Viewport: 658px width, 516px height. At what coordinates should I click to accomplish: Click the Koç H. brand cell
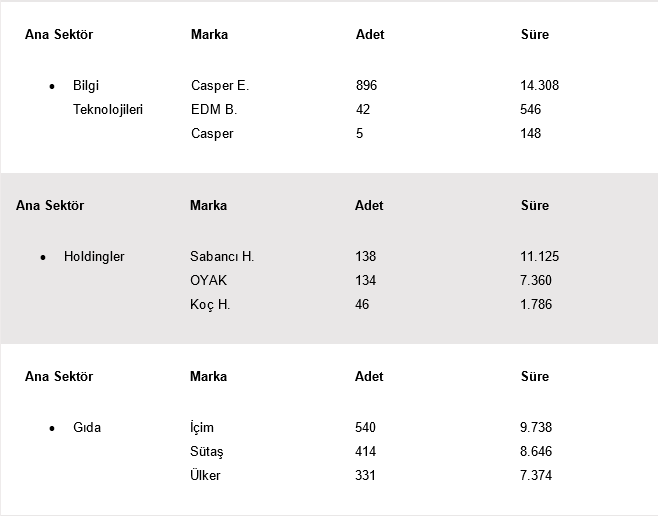210,305
